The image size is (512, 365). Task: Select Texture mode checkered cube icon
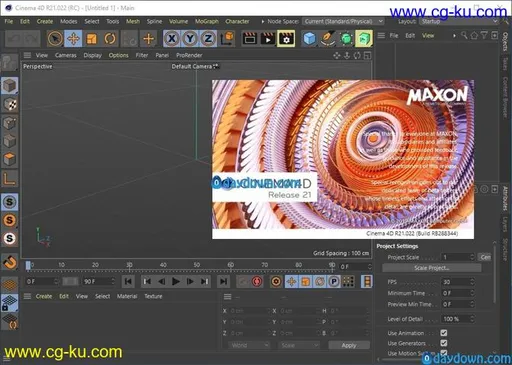click(10, 104)
